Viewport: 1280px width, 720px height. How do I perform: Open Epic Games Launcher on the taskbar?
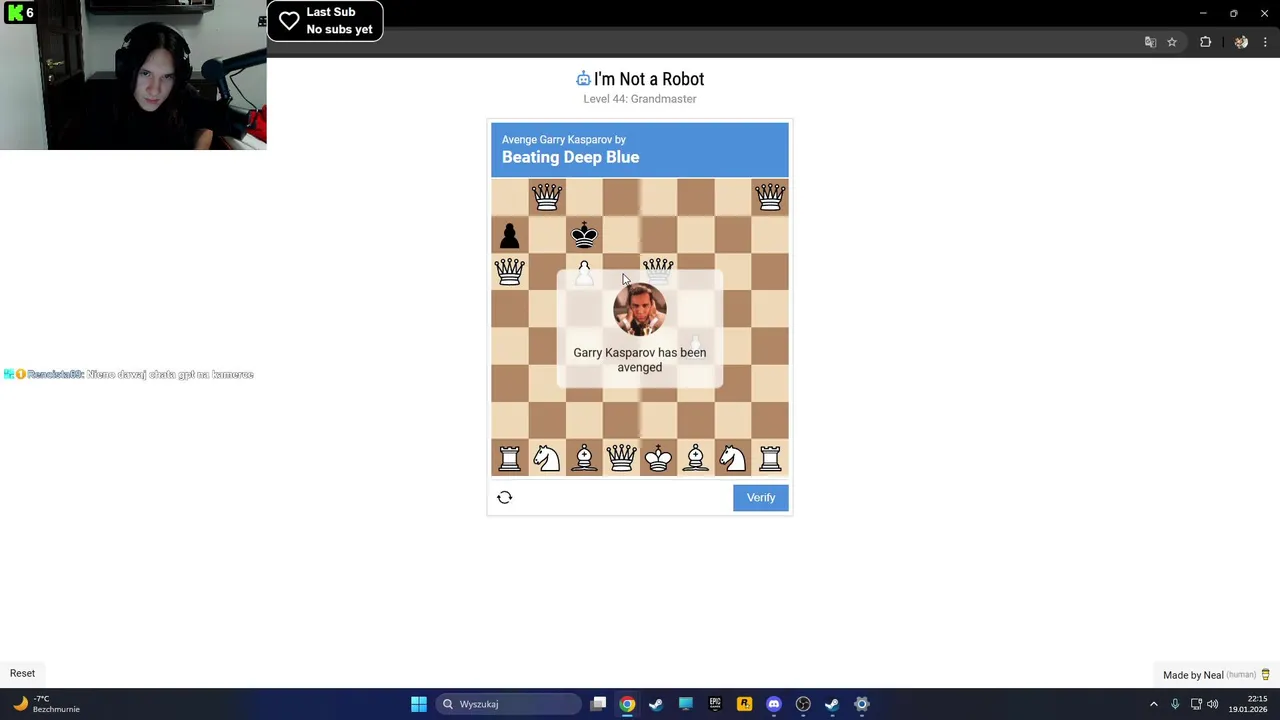click(715, 704)
